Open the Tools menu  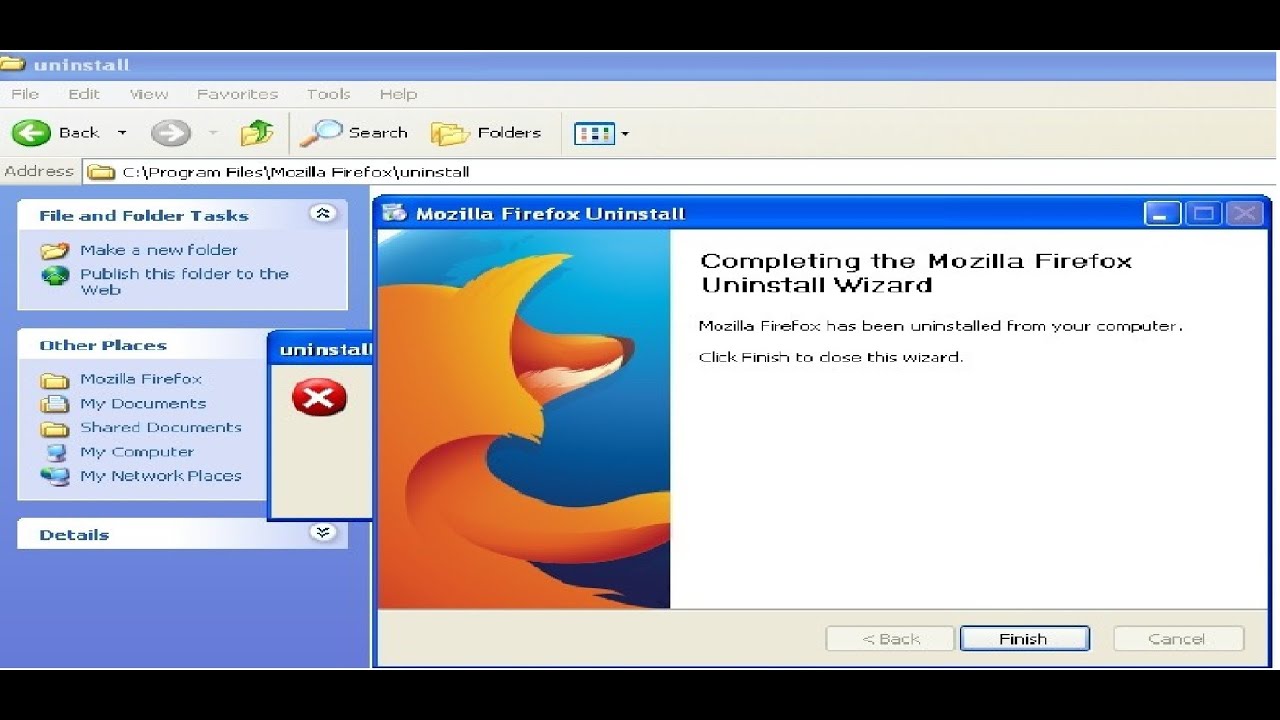point(328,94)
